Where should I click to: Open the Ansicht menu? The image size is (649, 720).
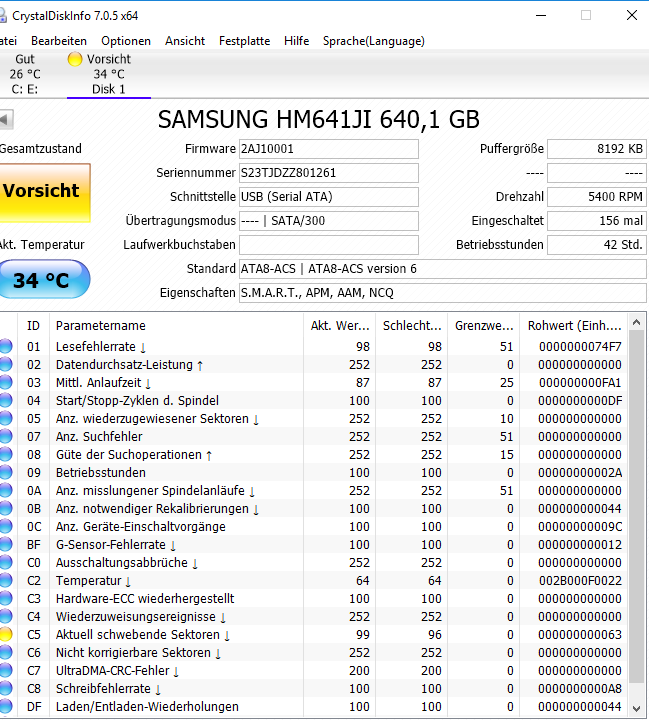tap(185, 41)
